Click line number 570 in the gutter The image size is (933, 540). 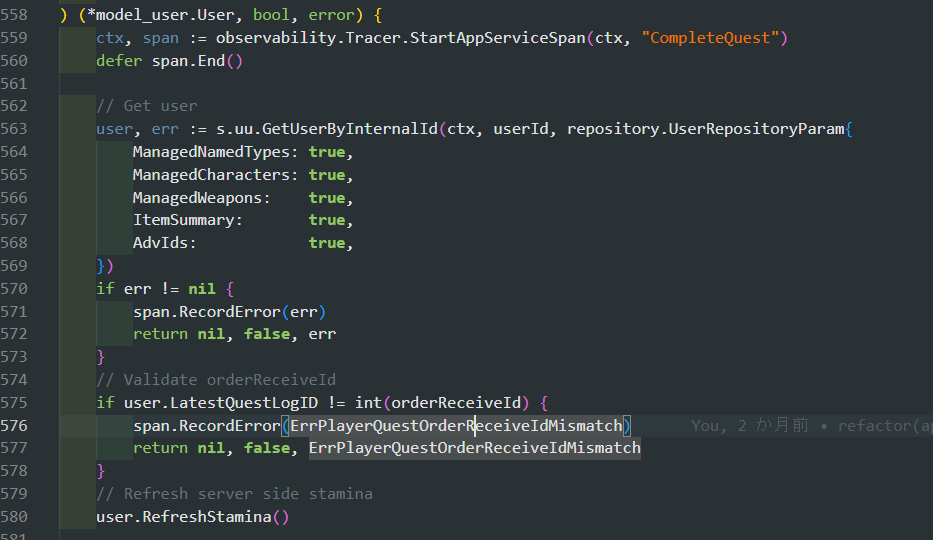tap(14, 289)
